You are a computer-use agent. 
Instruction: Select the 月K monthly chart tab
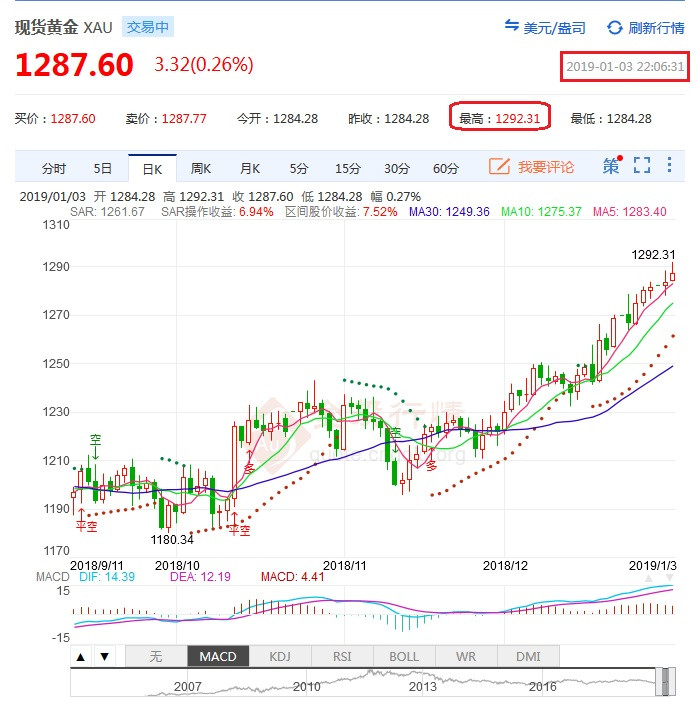(249, 168)
